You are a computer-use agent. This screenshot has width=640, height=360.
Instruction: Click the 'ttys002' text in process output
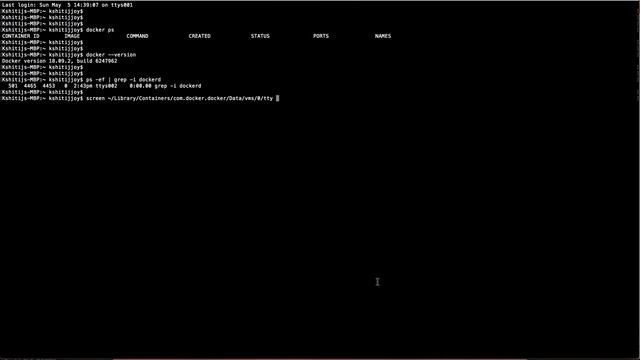click(x=106, y=86)
